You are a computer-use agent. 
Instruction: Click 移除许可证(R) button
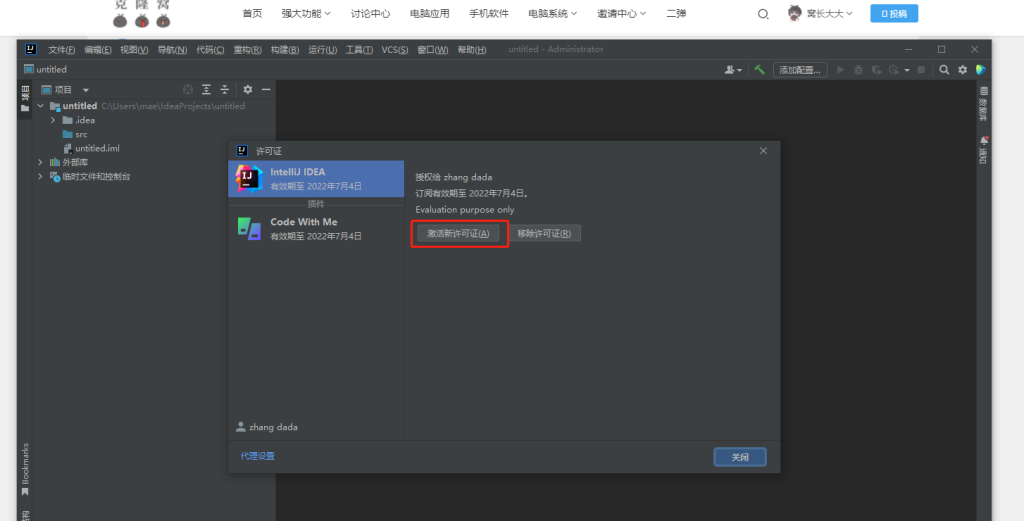click(x=544, y=233)
